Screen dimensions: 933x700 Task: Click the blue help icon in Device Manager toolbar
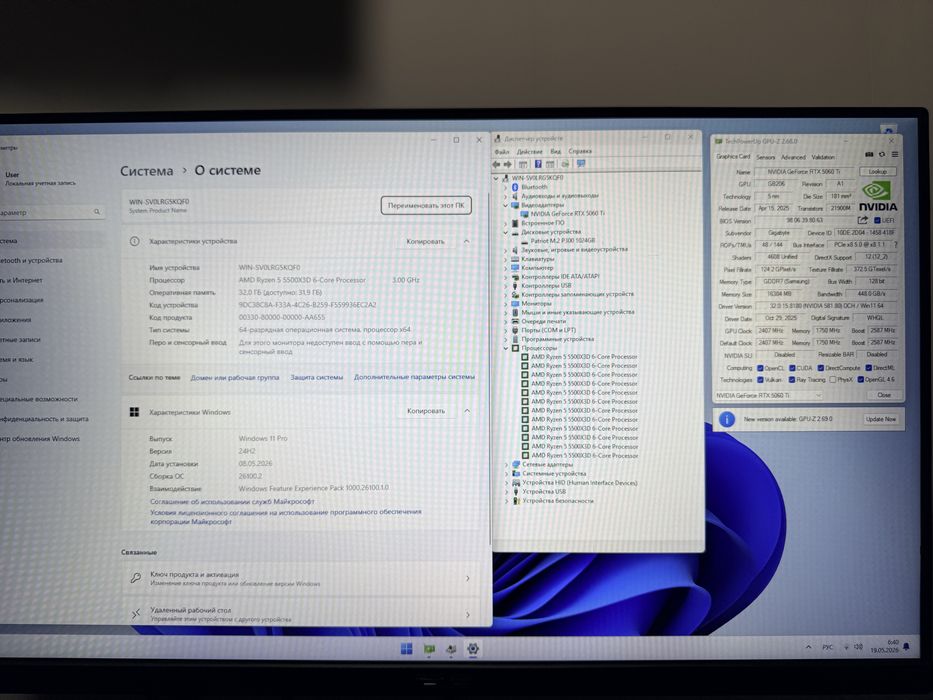538,164
